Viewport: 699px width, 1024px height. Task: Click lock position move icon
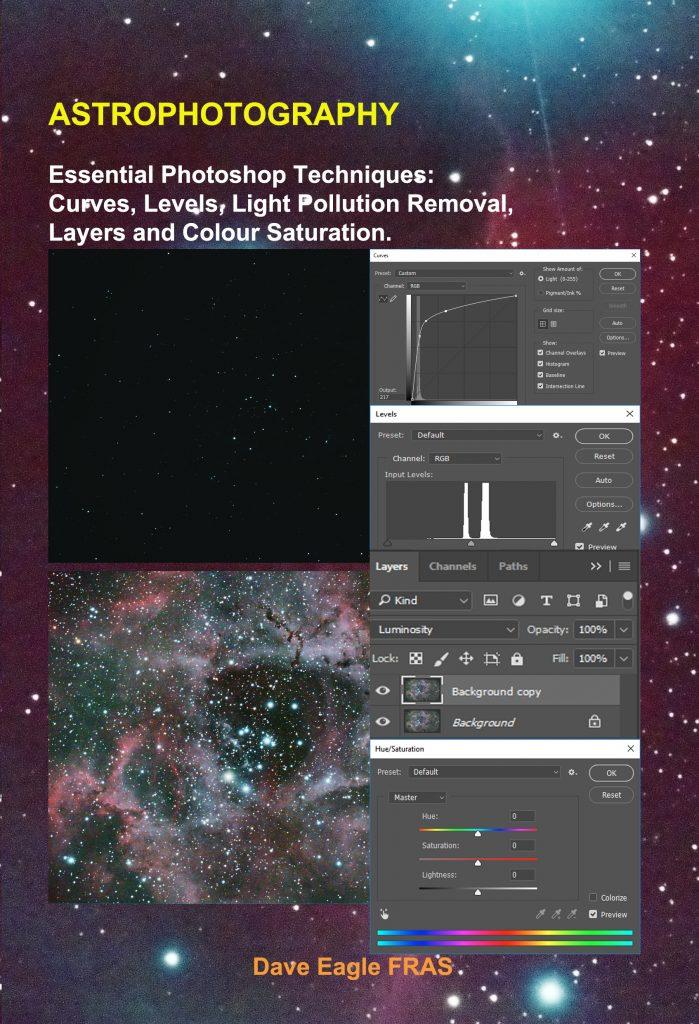pyautogui.click(x=466, y=658)
